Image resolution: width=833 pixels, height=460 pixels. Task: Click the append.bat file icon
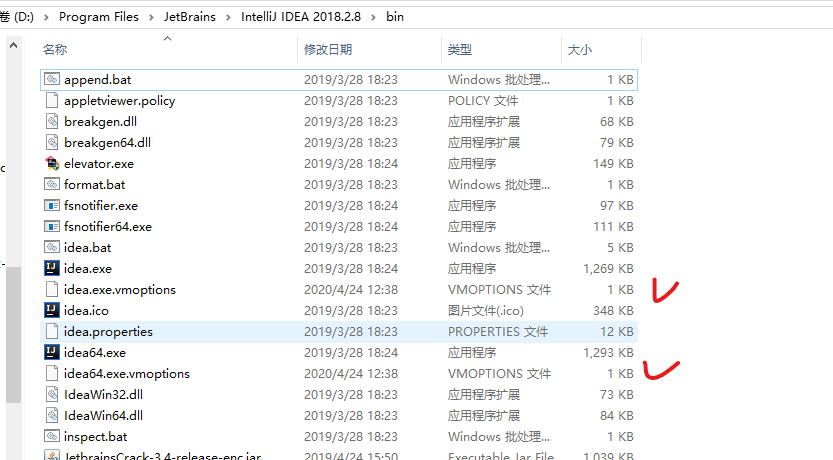coord(52,80)
